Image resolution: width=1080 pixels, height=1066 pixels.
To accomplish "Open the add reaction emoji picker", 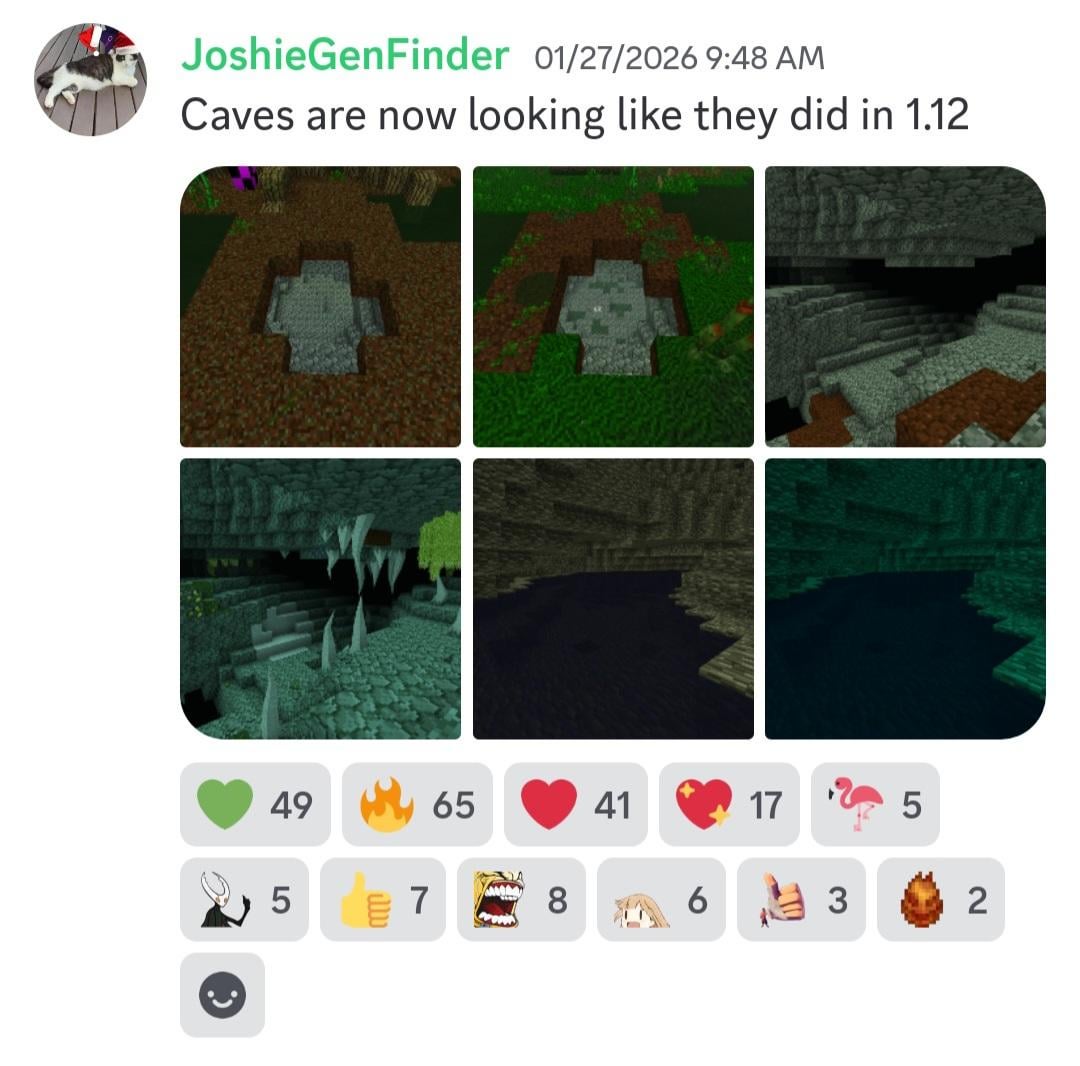I will click(x=222, y=995).
